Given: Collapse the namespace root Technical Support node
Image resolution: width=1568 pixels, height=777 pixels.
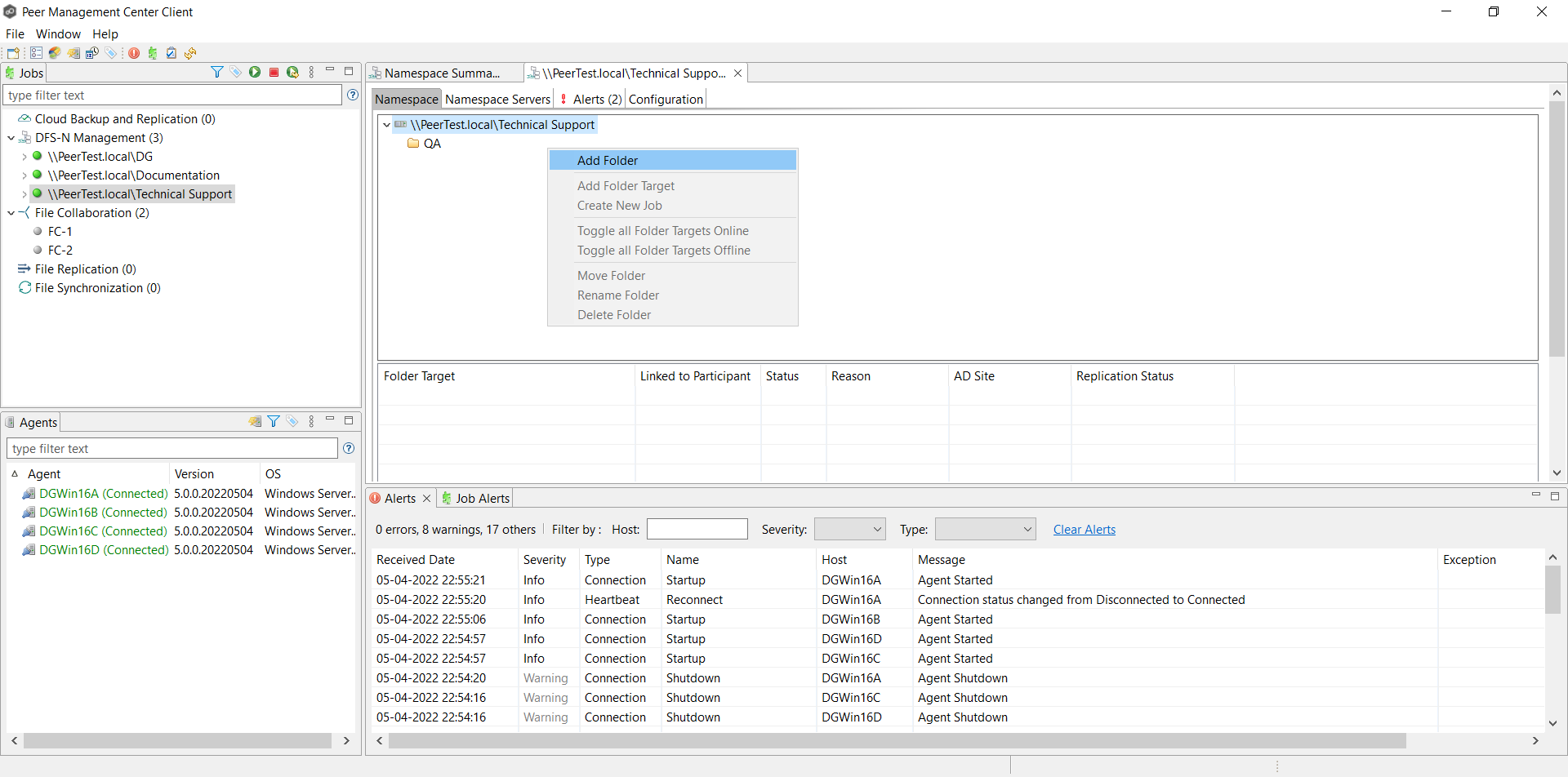Looking at the screenshot, I should click(386, 125).
